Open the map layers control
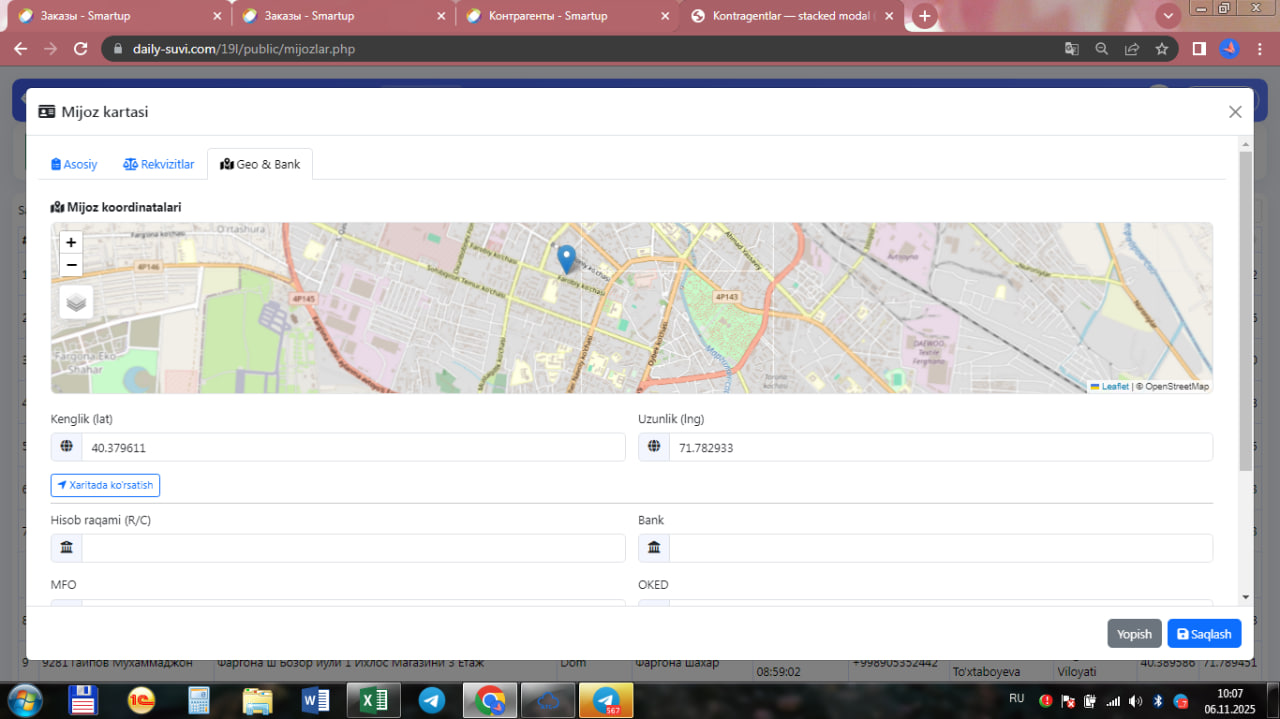Viewport: 1280px width, 719px height. (76, 301)
